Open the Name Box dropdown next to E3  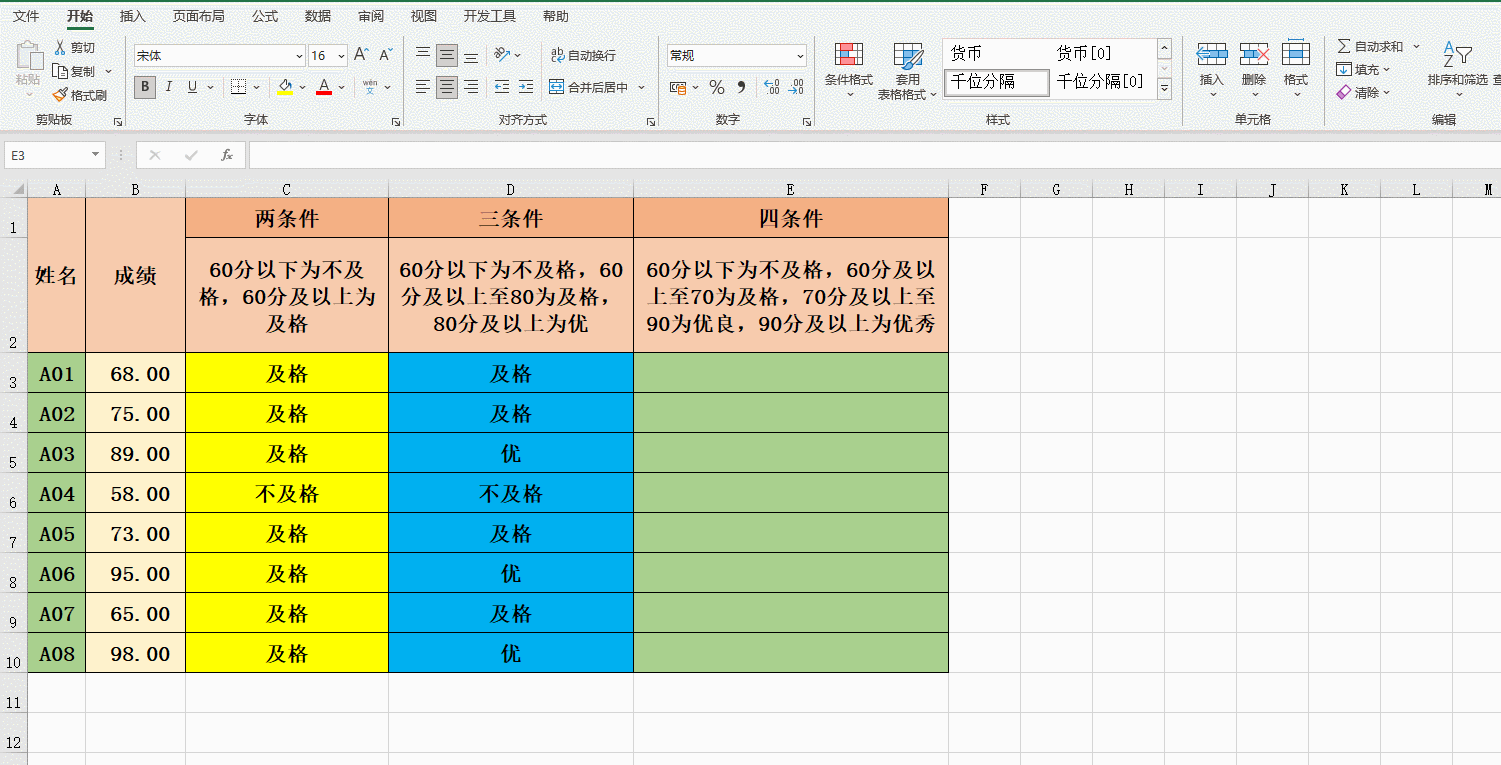(96, 155)
